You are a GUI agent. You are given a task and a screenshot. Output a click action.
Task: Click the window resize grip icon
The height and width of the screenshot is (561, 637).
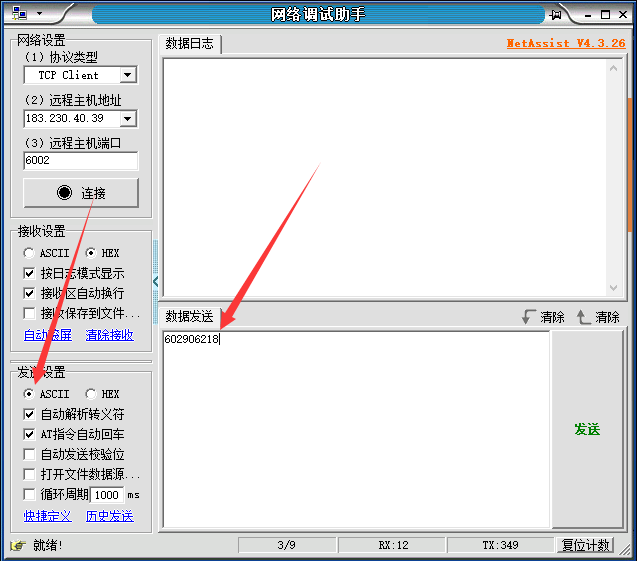pos(625,549)
